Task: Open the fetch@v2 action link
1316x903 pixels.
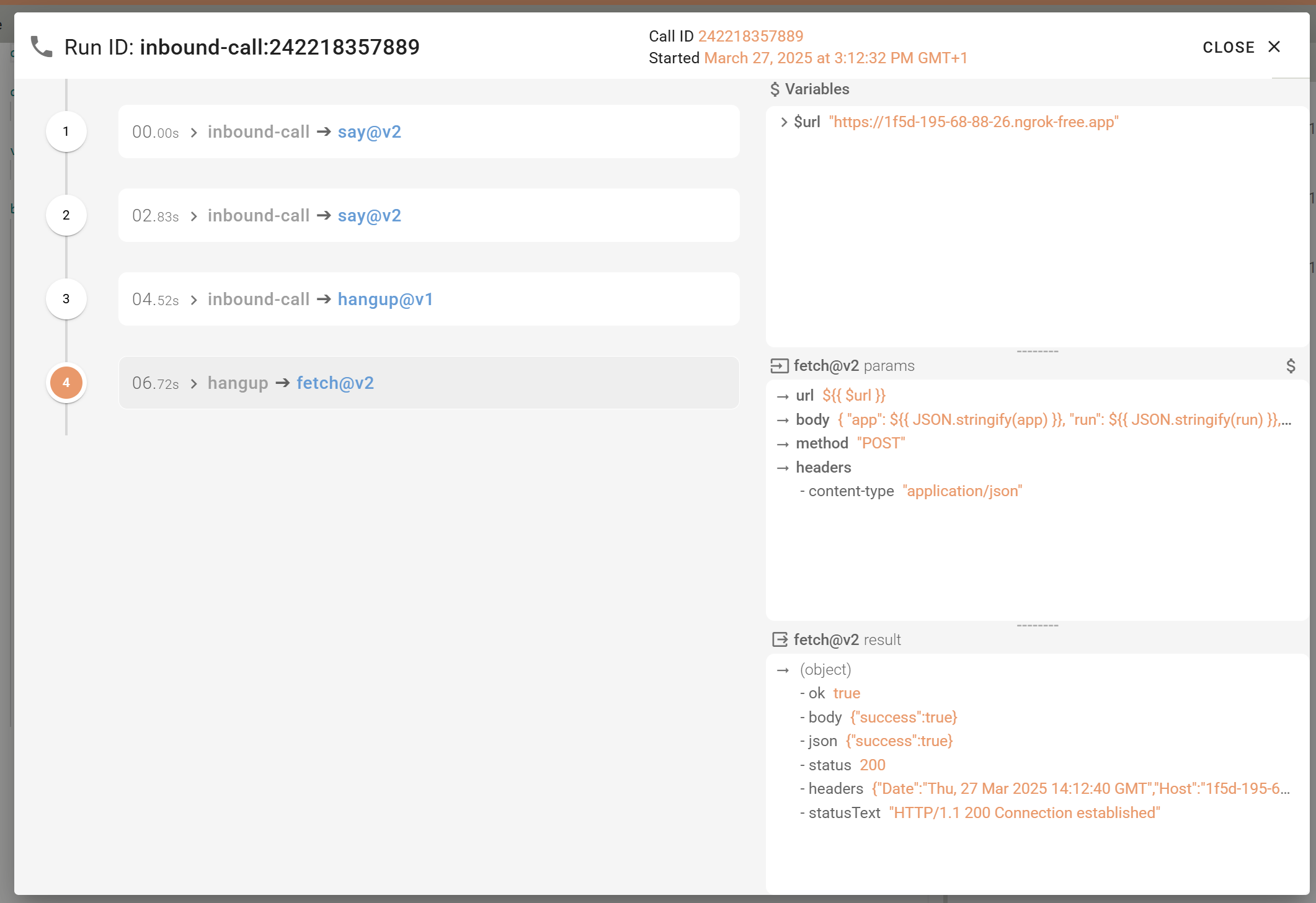Action: tap(335, 383)
